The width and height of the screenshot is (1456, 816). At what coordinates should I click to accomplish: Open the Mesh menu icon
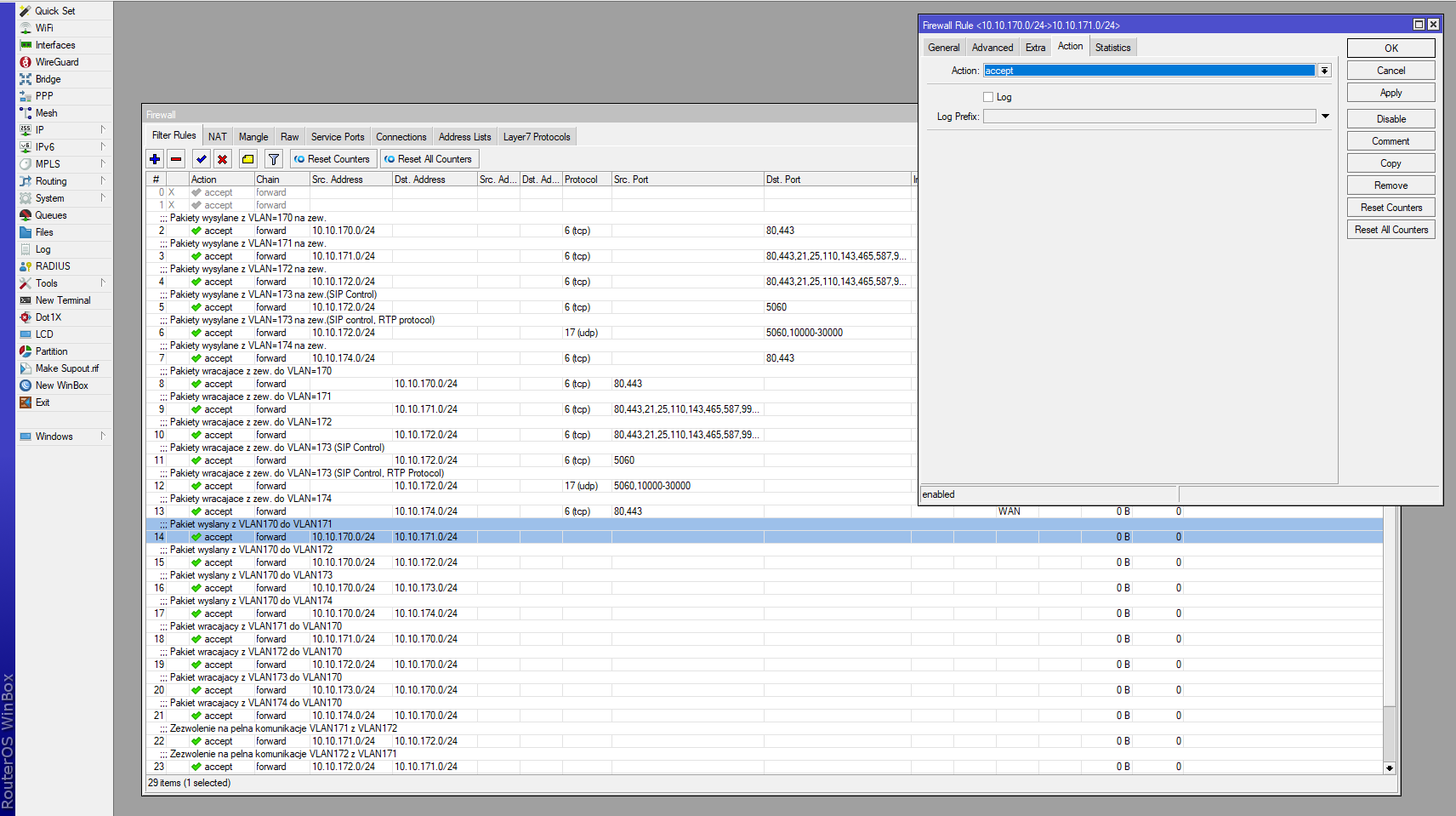26,113
